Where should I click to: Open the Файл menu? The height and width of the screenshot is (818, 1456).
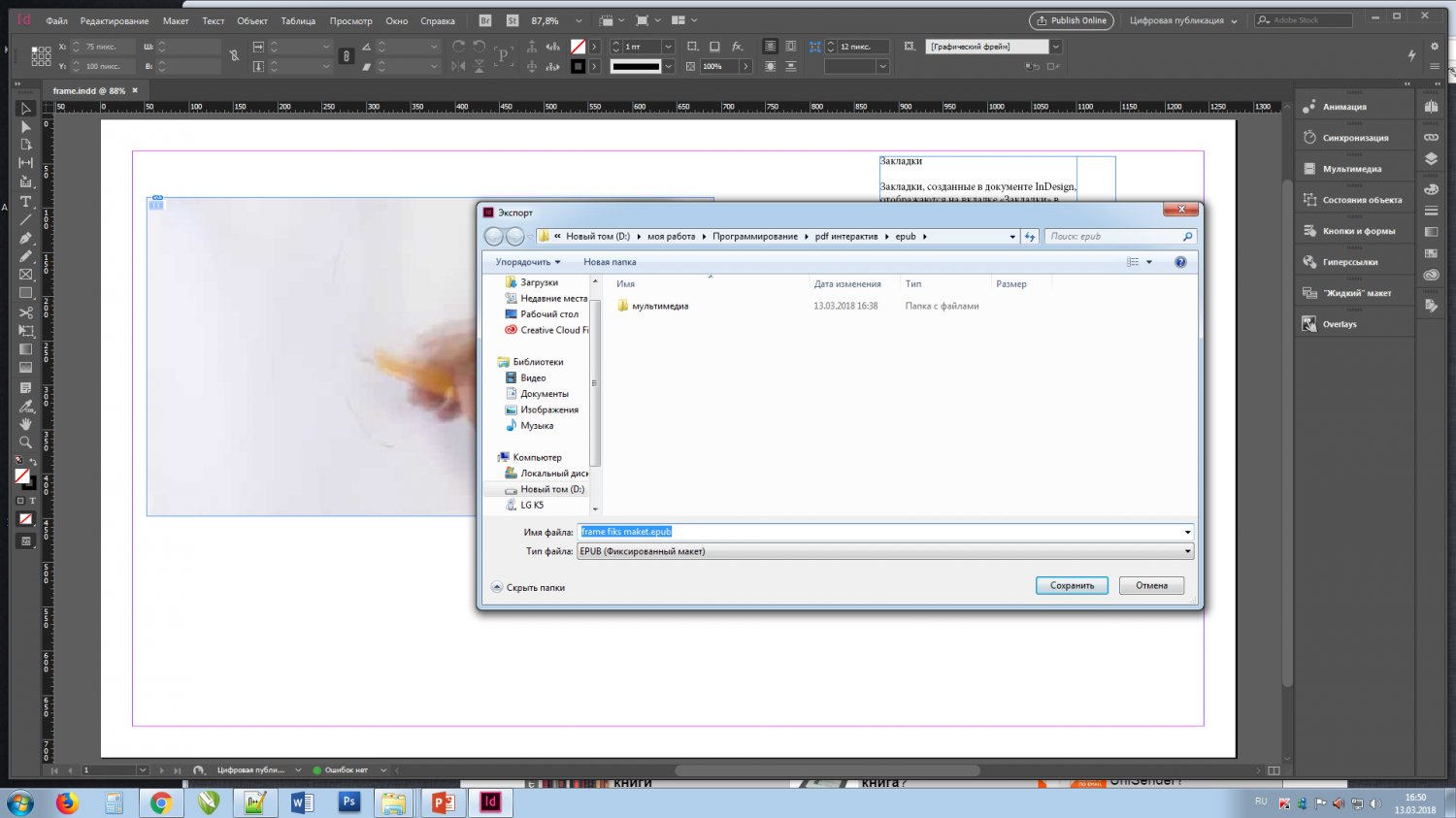(56, 20)
